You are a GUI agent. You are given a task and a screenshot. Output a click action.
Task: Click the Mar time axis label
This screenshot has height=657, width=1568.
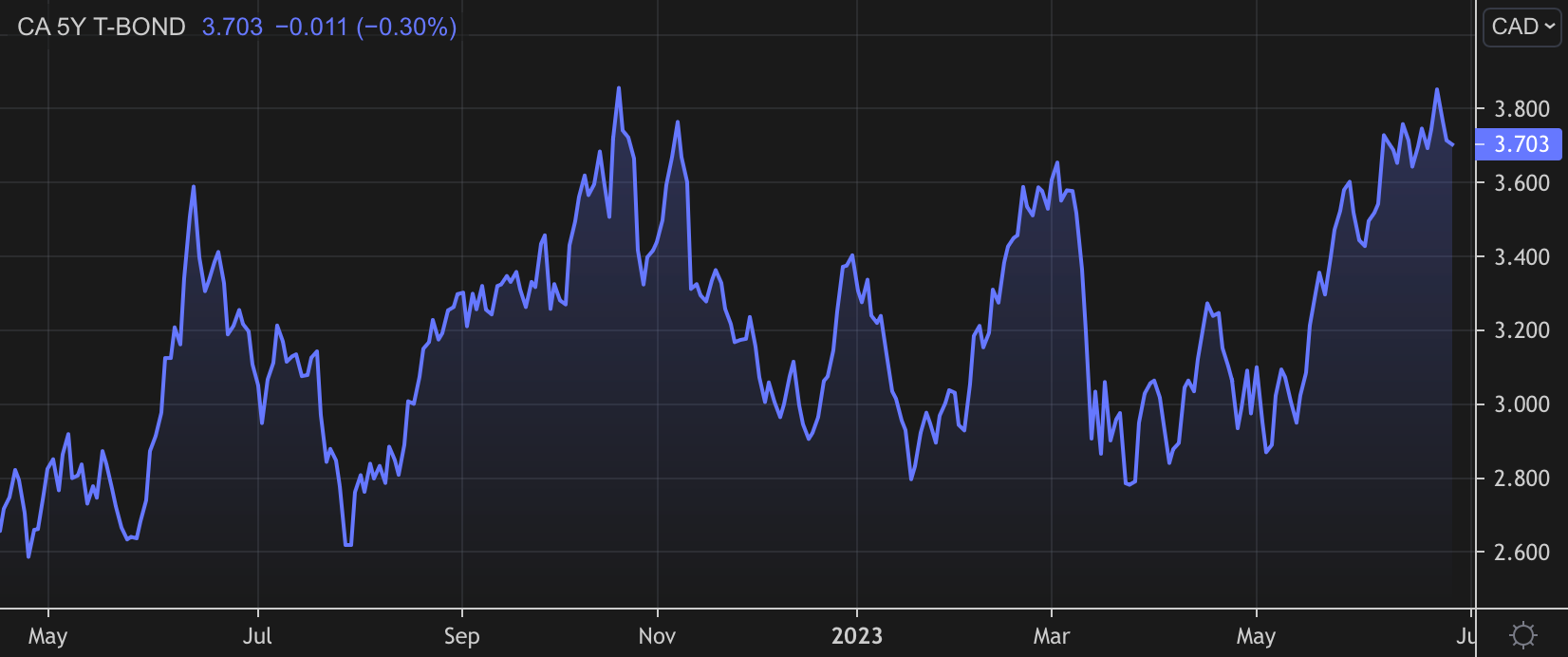point(1052,635)
